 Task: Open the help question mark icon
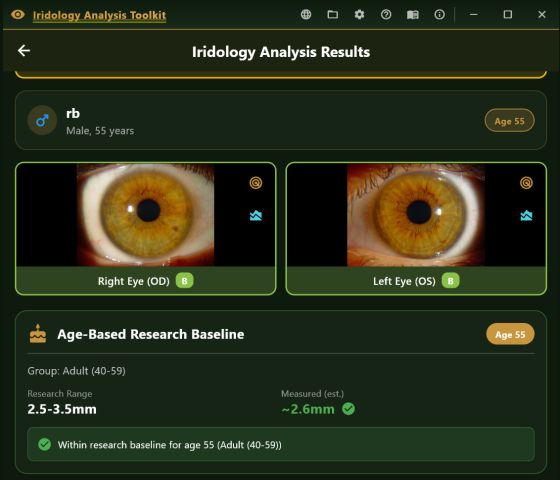(x=386, y=15)
